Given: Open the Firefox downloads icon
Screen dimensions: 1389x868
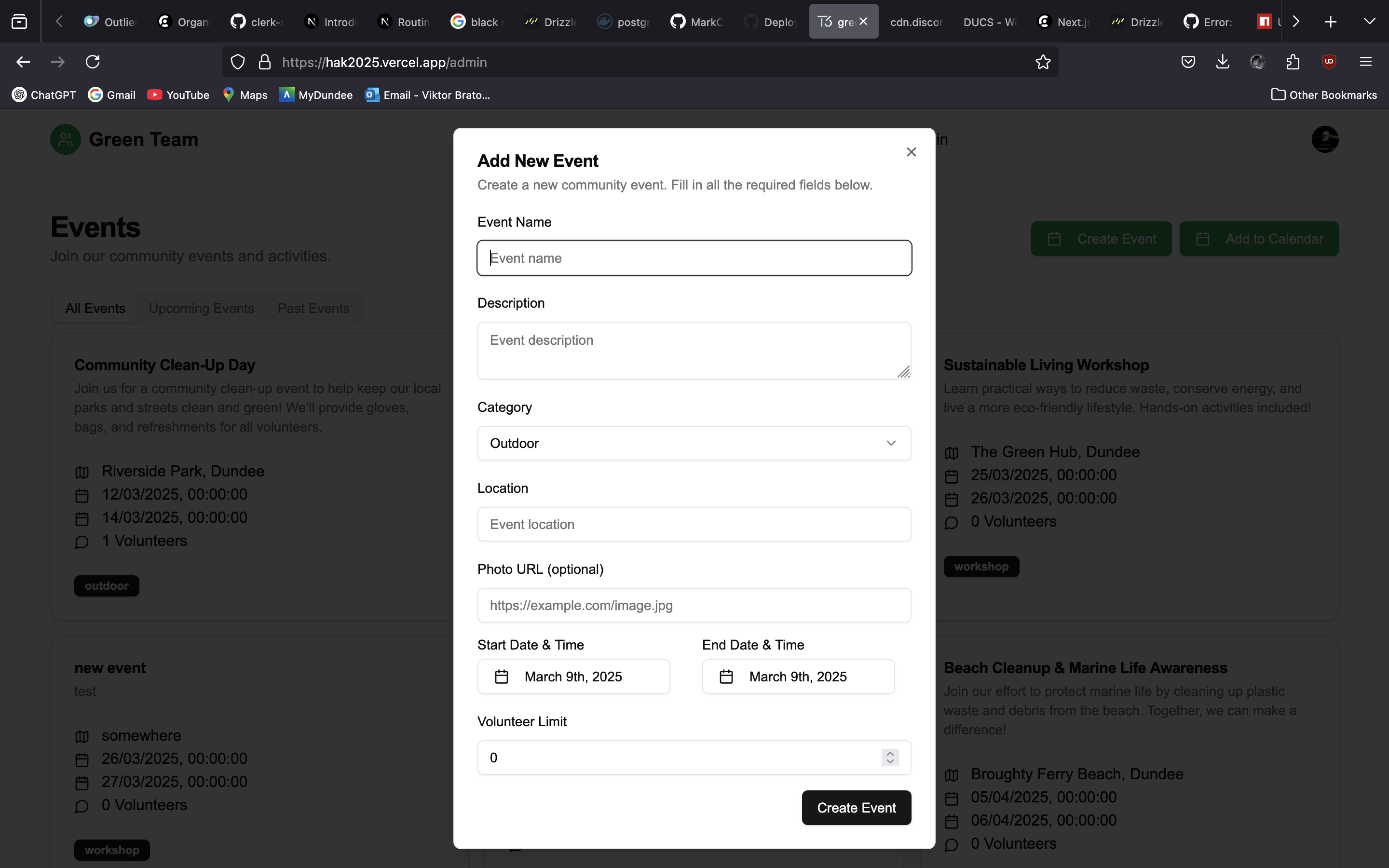Looking at the screenshot, I should [1222, 62].
